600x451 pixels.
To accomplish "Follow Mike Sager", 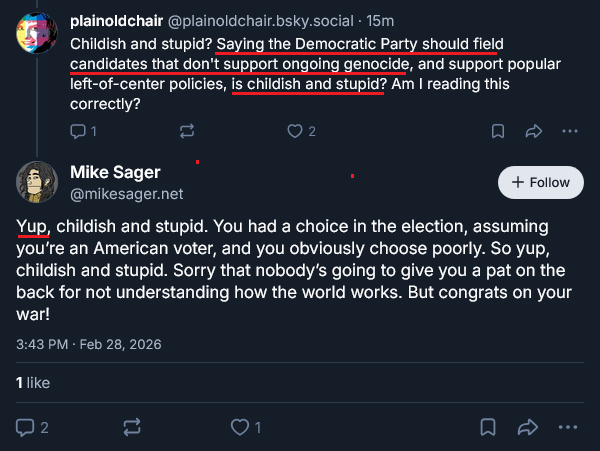I will click(x=540, y=182).
